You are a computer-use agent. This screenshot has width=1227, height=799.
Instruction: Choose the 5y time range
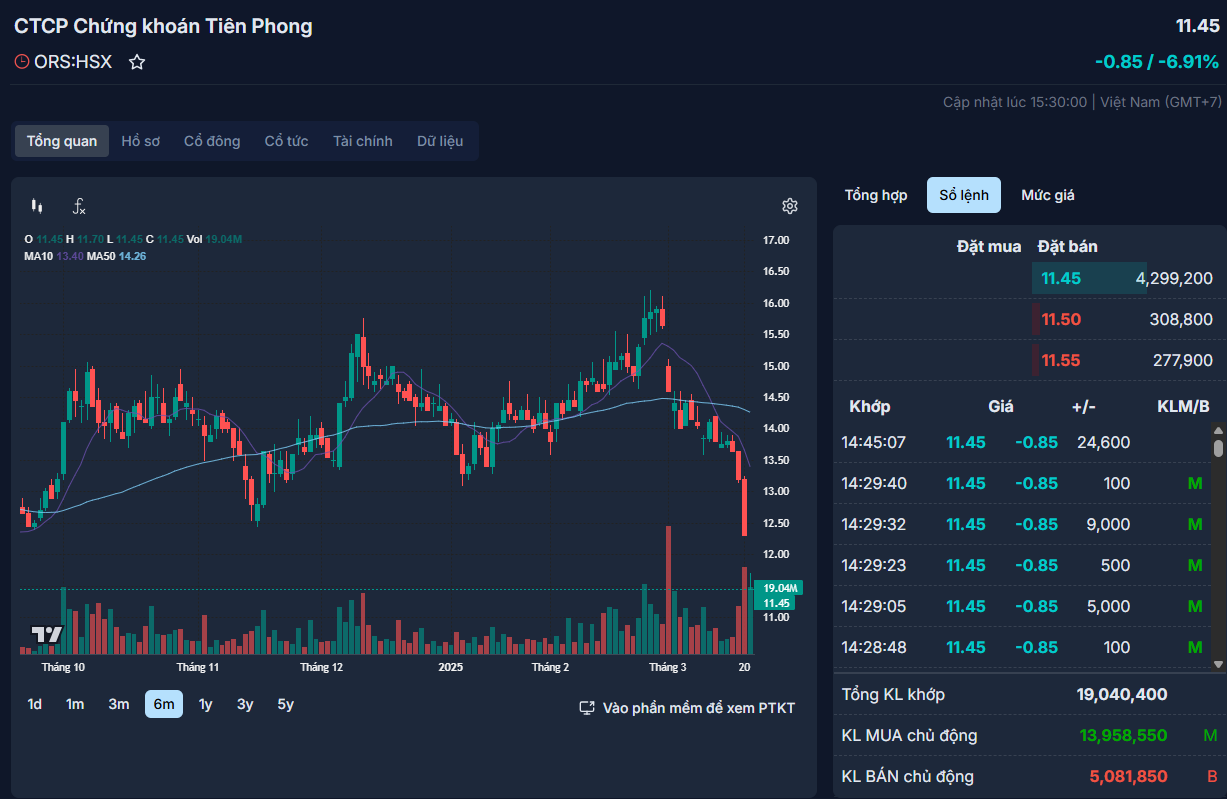pyautogui.click(x=285, y=704)
